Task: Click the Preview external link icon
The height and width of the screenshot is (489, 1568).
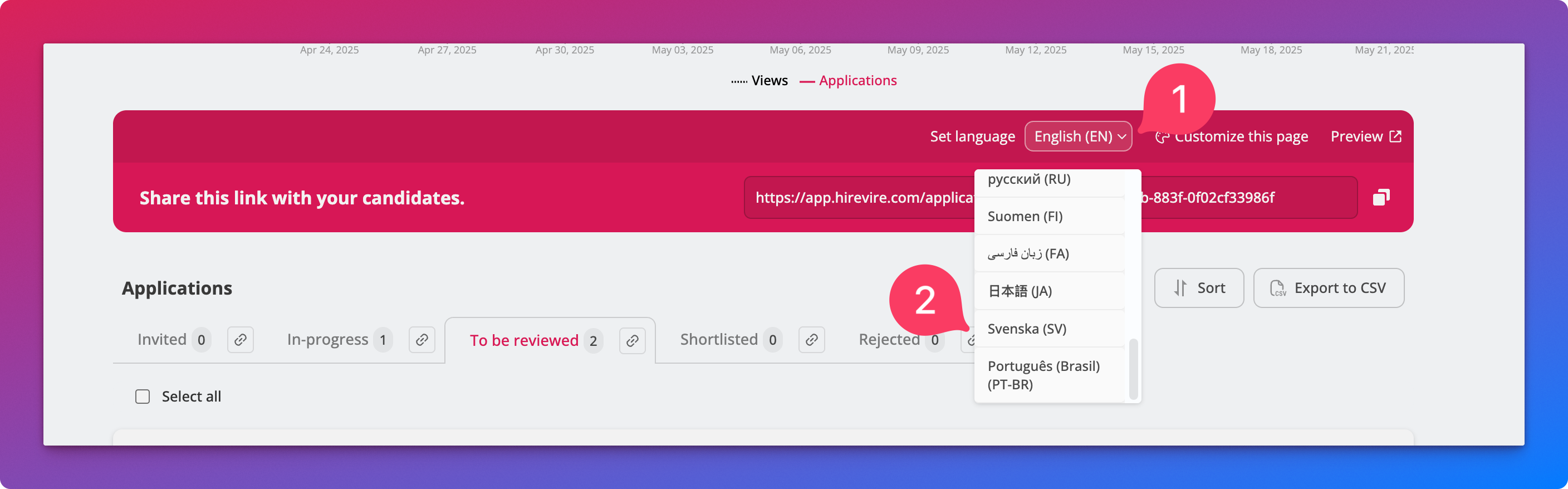Action: (x=1395, y=136)
